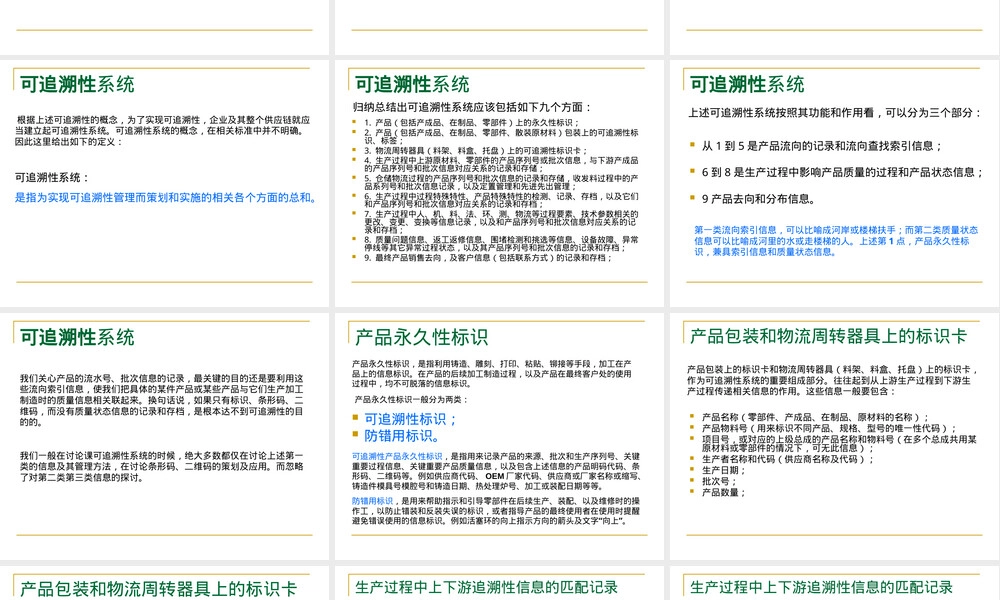Click bullet 9 产品去向和分布信息
This screenshot has width=1000, height=600.
[758, 199]
